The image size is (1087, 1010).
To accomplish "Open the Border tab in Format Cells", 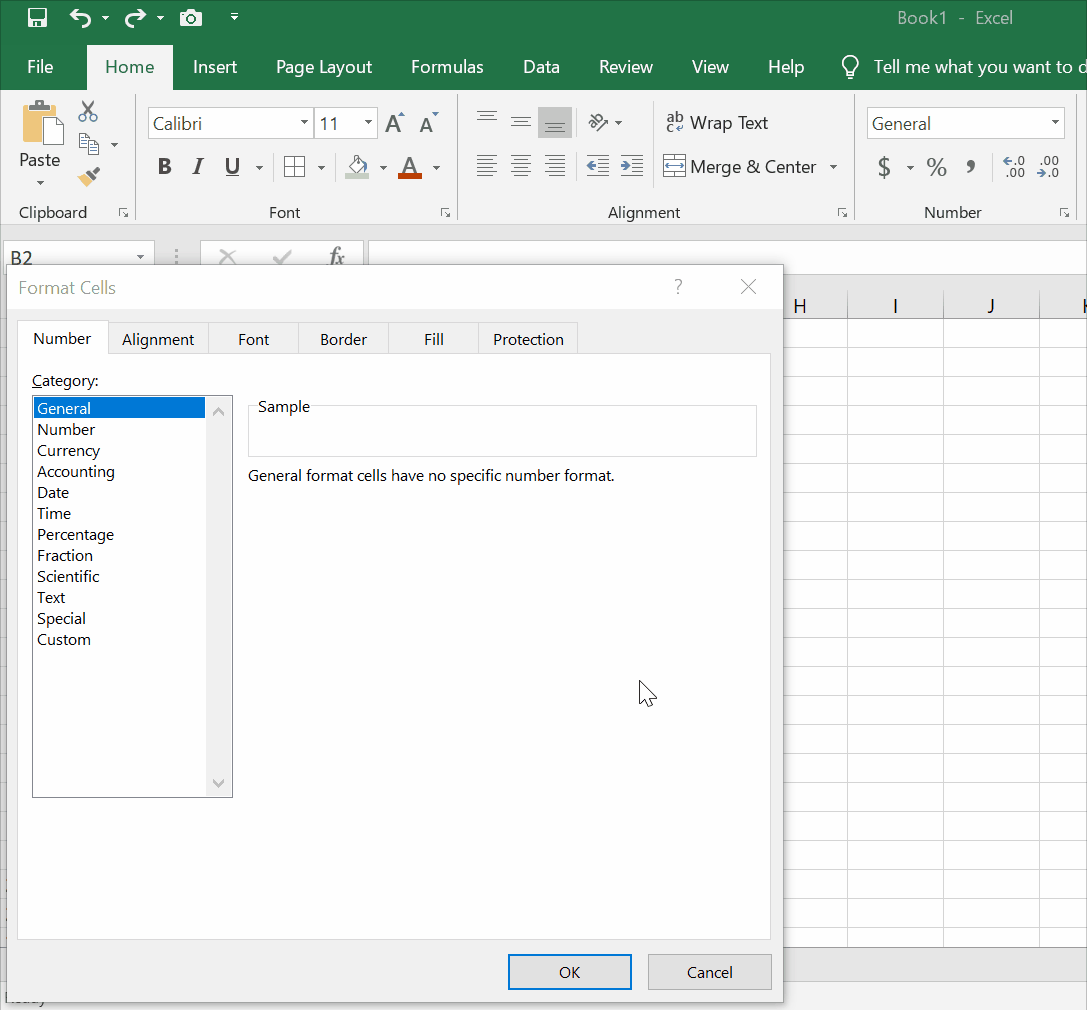I will 343,339.
